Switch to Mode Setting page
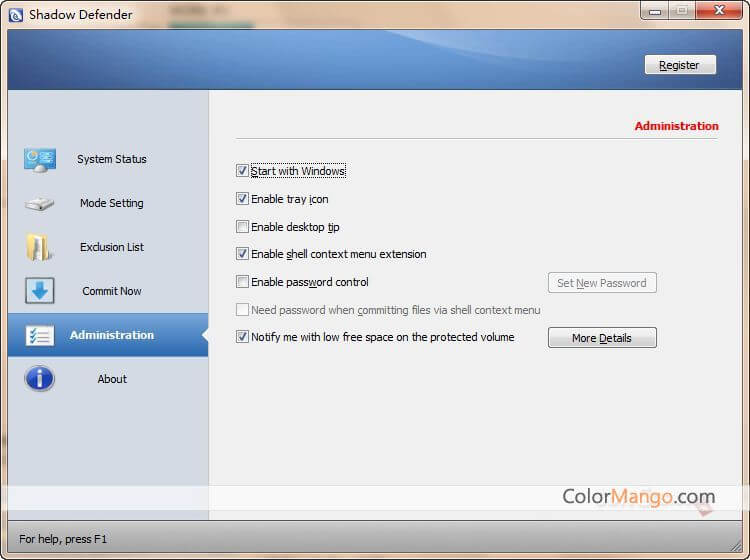This screenshot has height=560, width=750. click(111, 203)
